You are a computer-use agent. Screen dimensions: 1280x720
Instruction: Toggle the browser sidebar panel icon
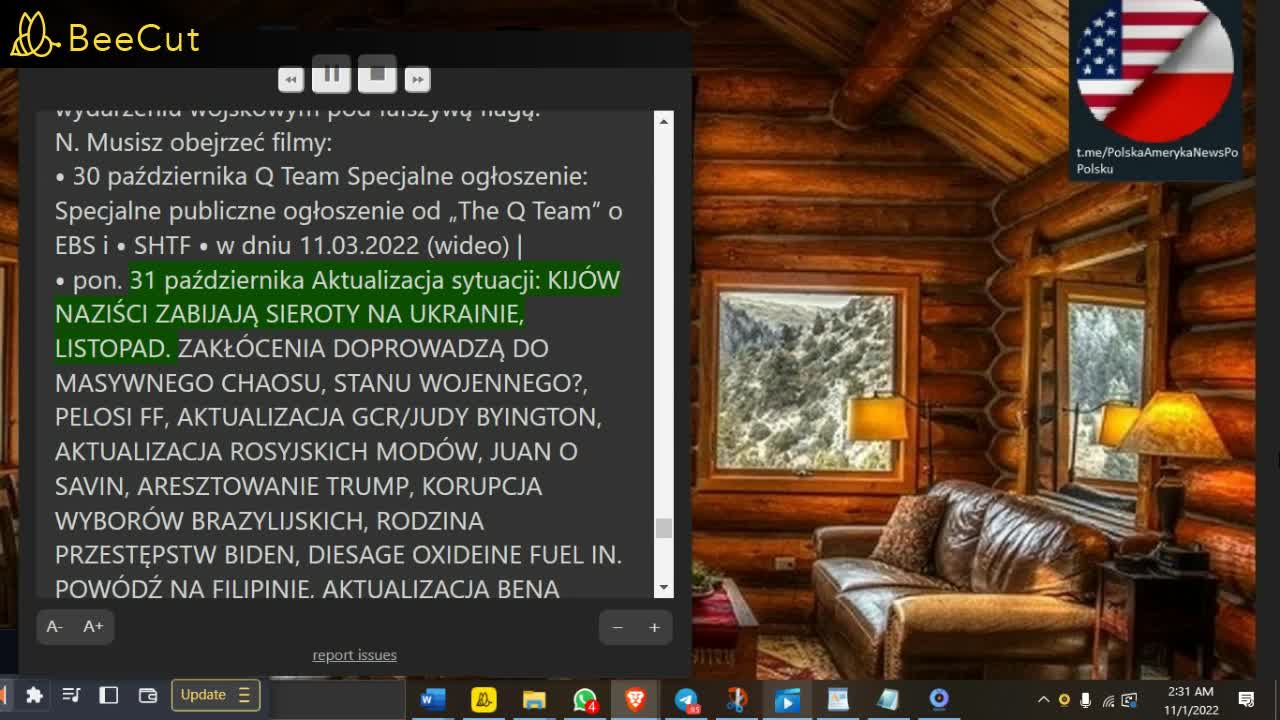pos(109,695)
